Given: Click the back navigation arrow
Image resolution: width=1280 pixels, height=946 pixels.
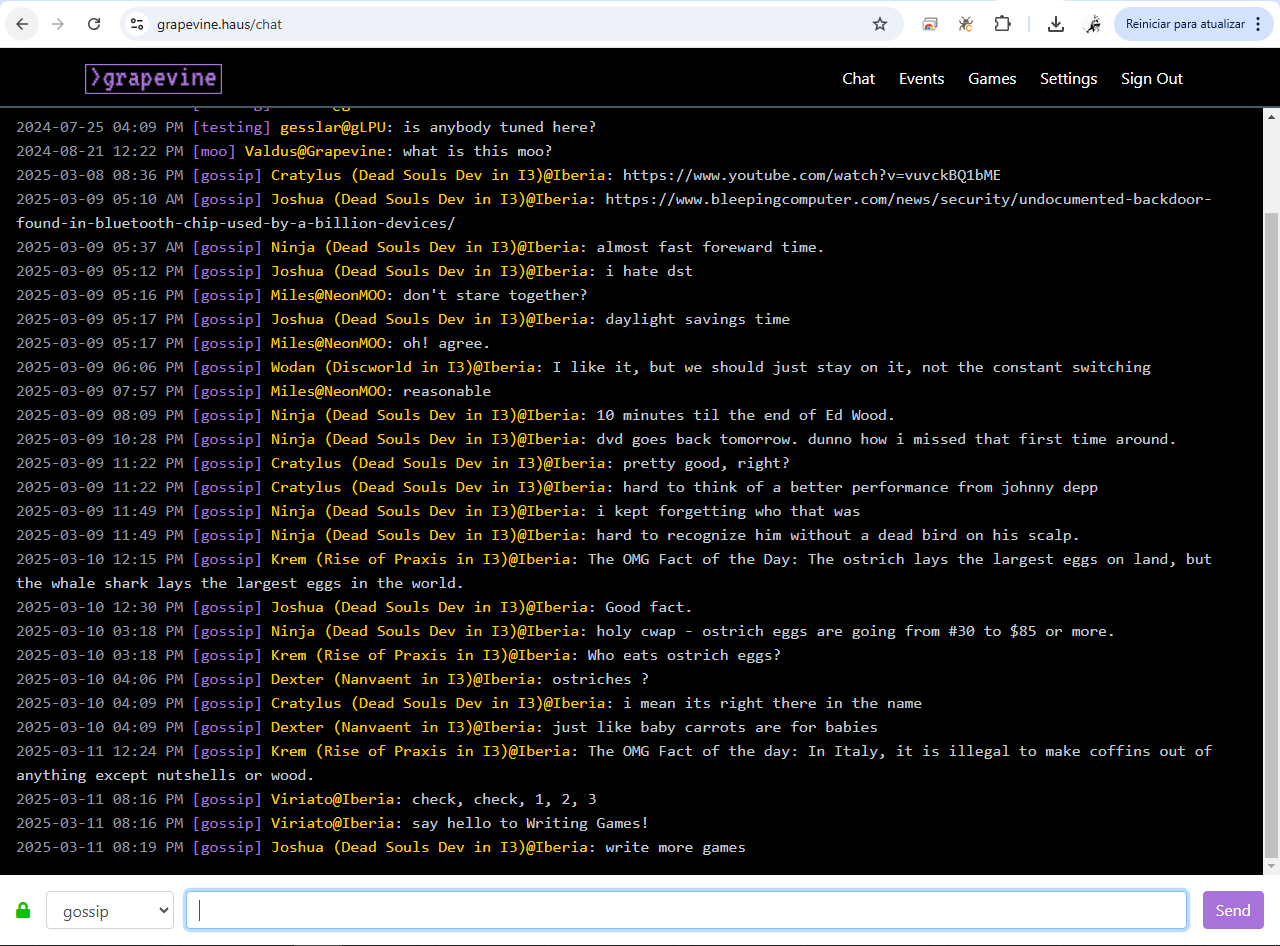Looking at the screenshot, I should (22, 24).
